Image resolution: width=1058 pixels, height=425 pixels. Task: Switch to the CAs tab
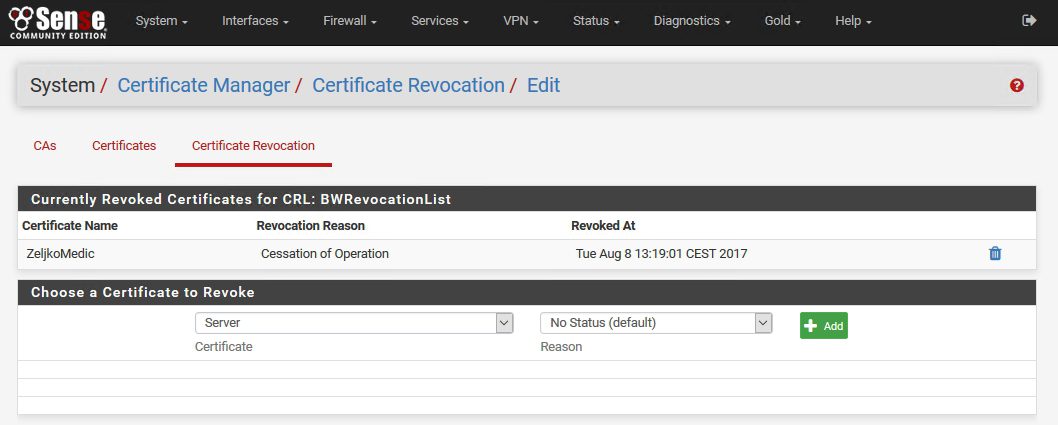[x=45, y=146]
